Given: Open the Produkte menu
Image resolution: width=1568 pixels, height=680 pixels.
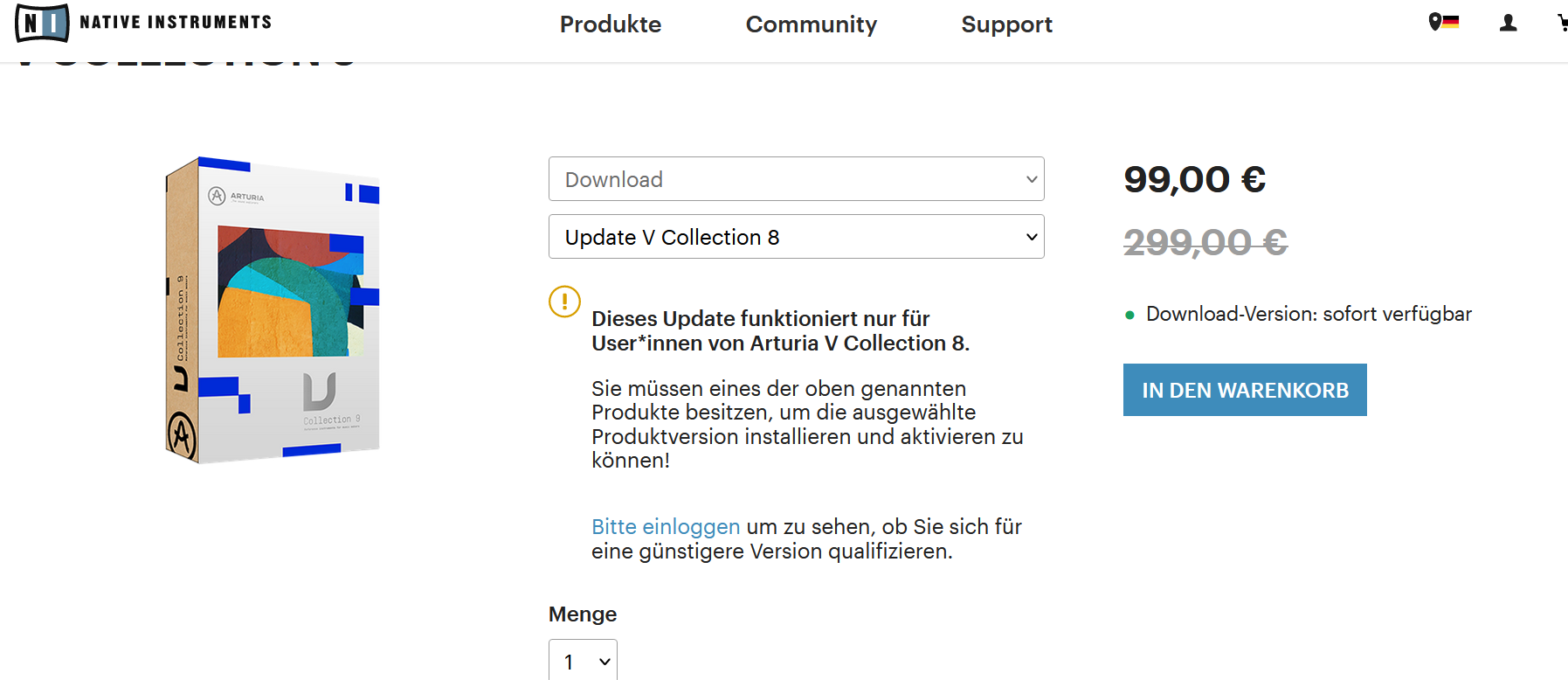Looking at the screenshot, I should 610,24.
